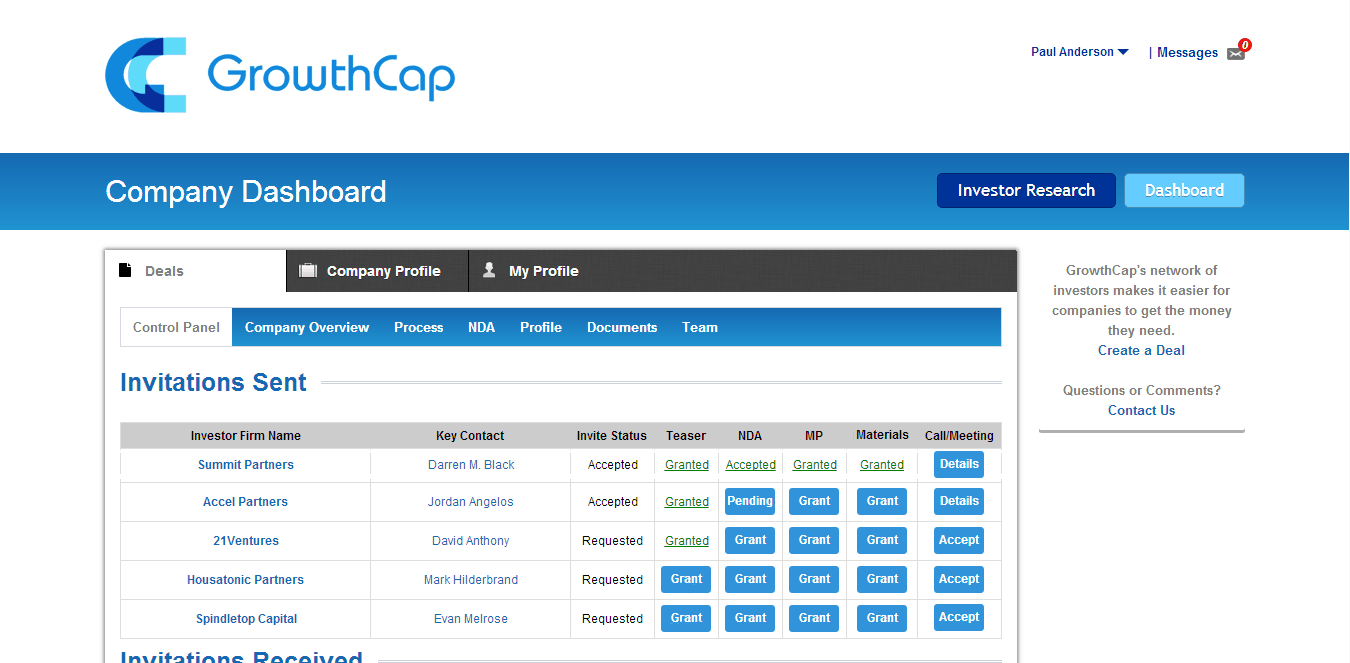1350x663 pixels.
Task: Click the Deals tab document icon
Action: pyautogui.click(x=125, y=270)
